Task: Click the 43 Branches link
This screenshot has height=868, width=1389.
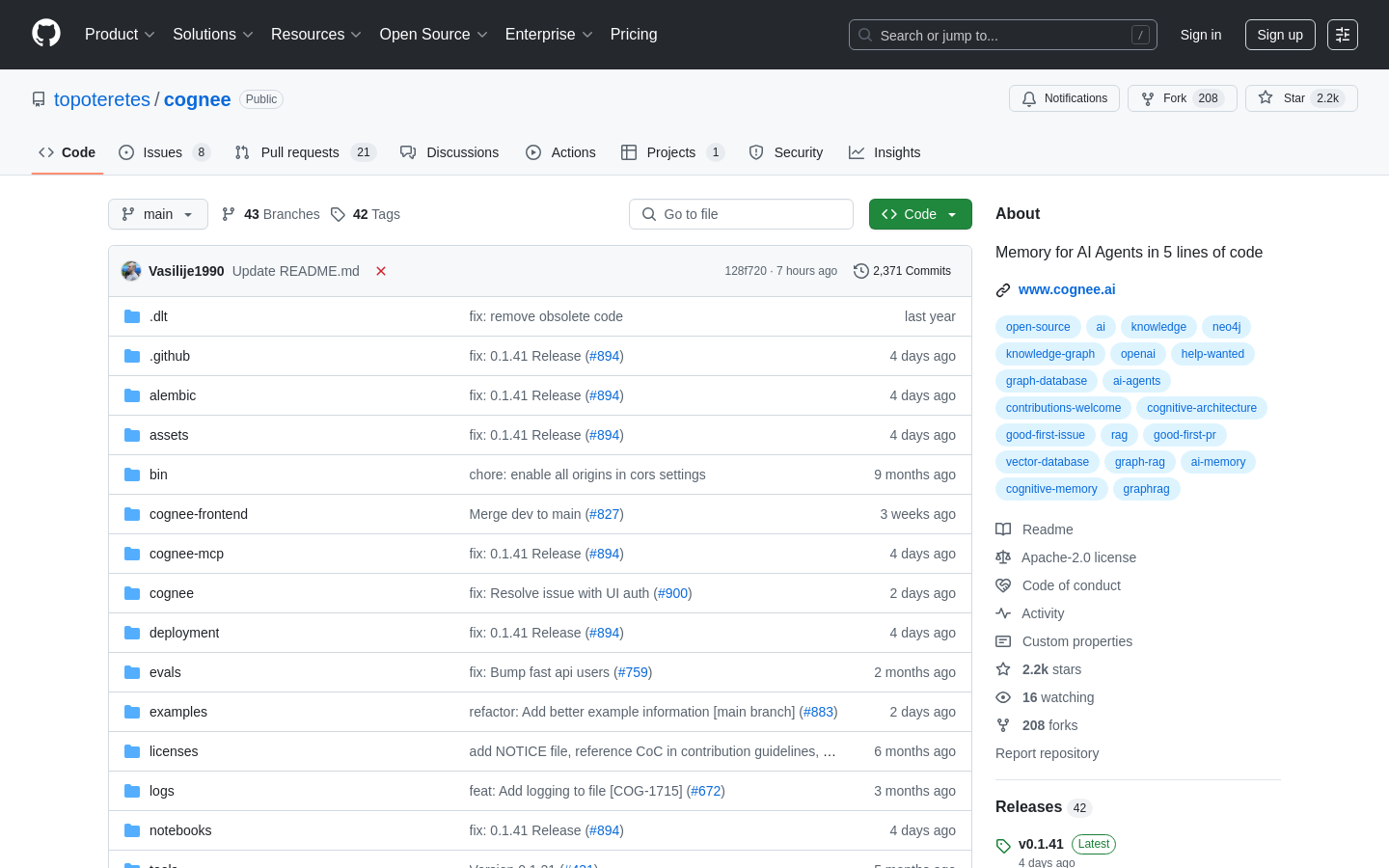Action: coord(271,214)
